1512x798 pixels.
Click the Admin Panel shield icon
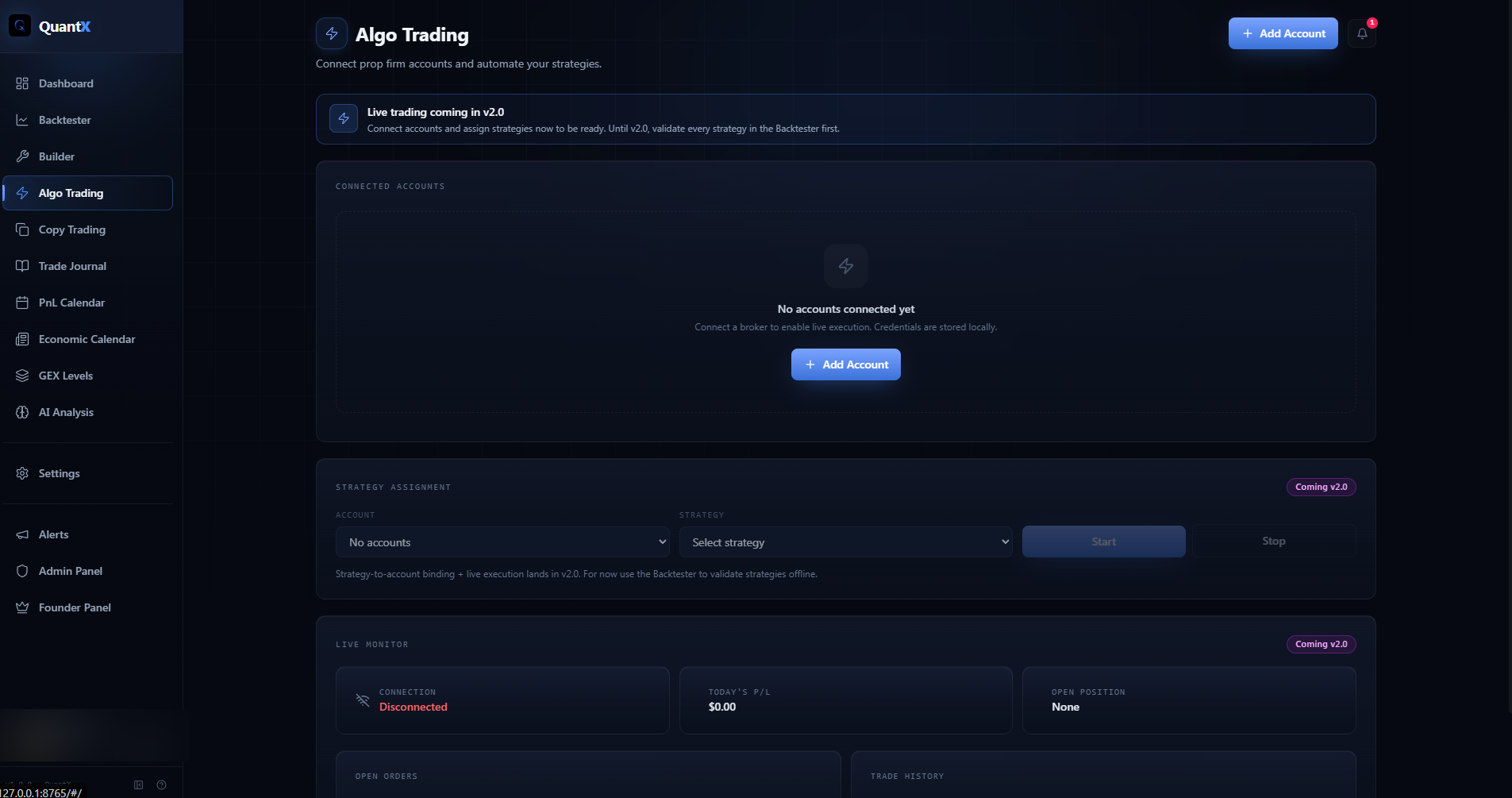click(22, 571)
